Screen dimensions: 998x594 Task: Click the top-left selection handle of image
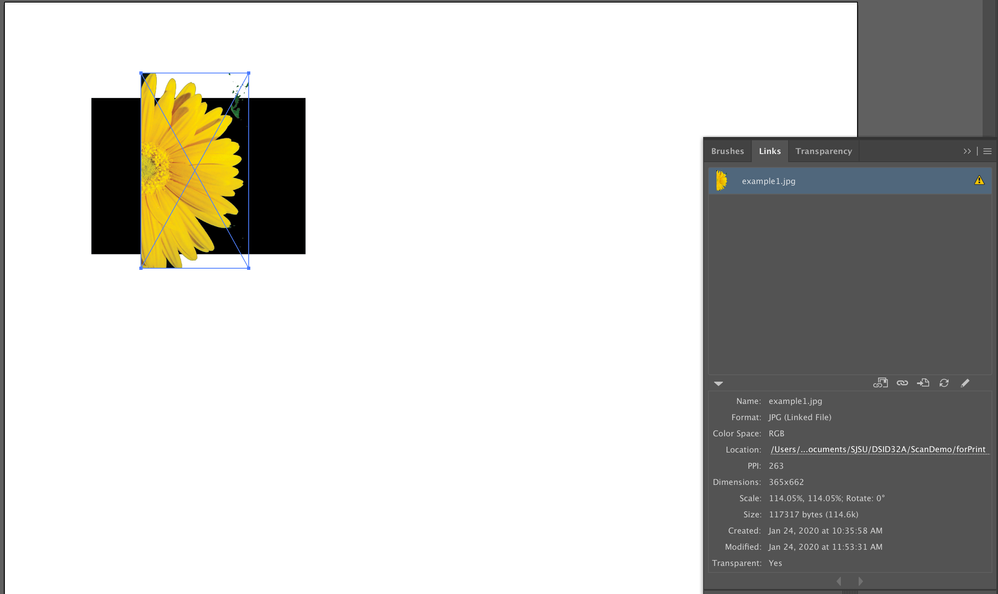(x=141, y=73)
